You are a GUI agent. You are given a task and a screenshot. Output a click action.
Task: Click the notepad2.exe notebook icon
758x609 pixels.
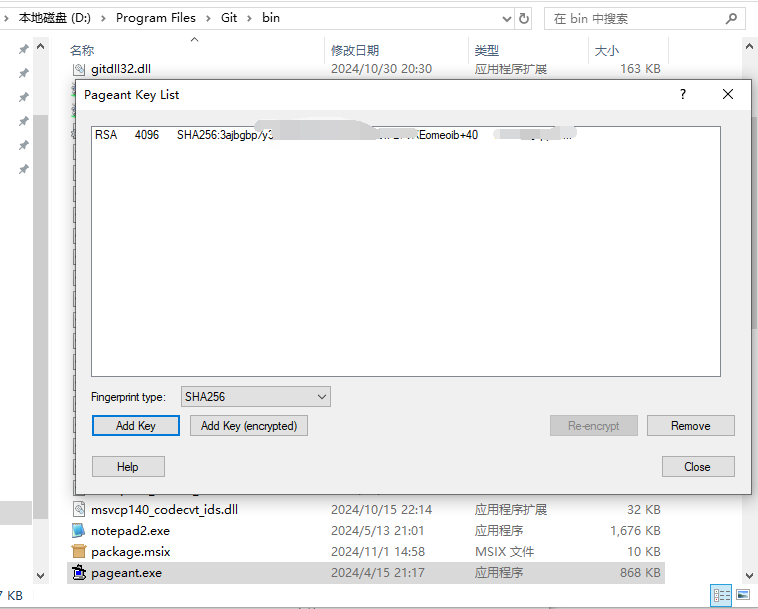[x=78, y=531]
